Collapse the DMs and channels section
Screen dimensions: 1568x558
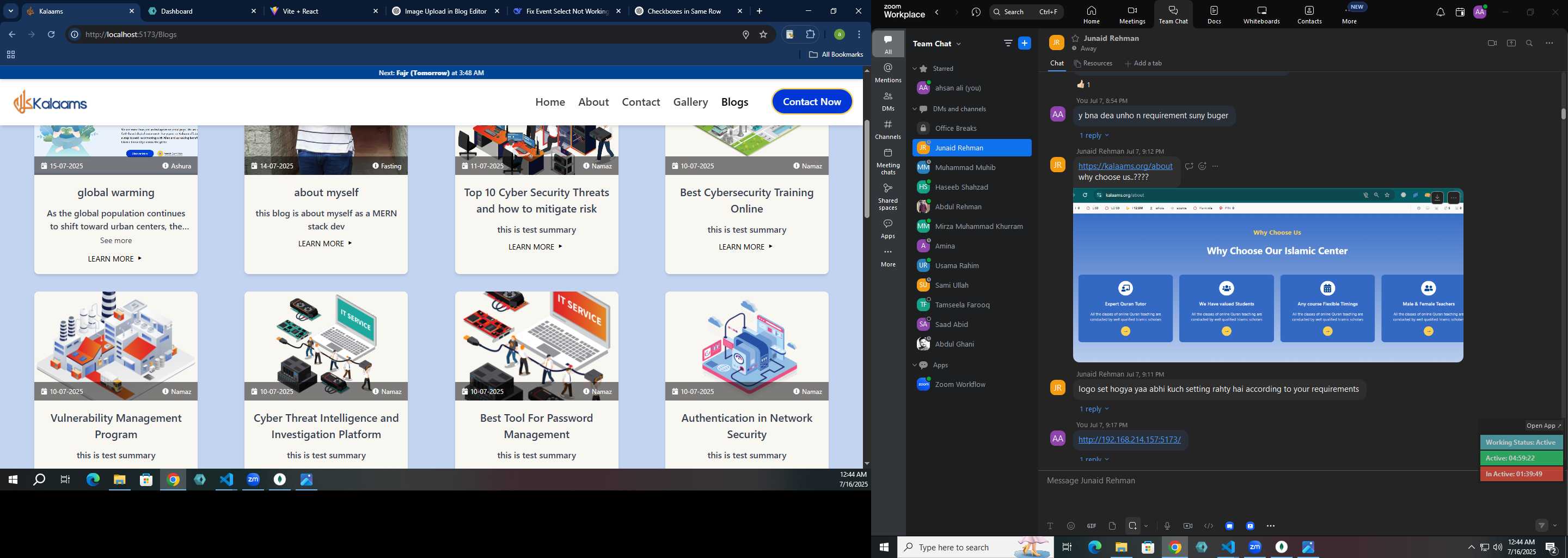914,109
